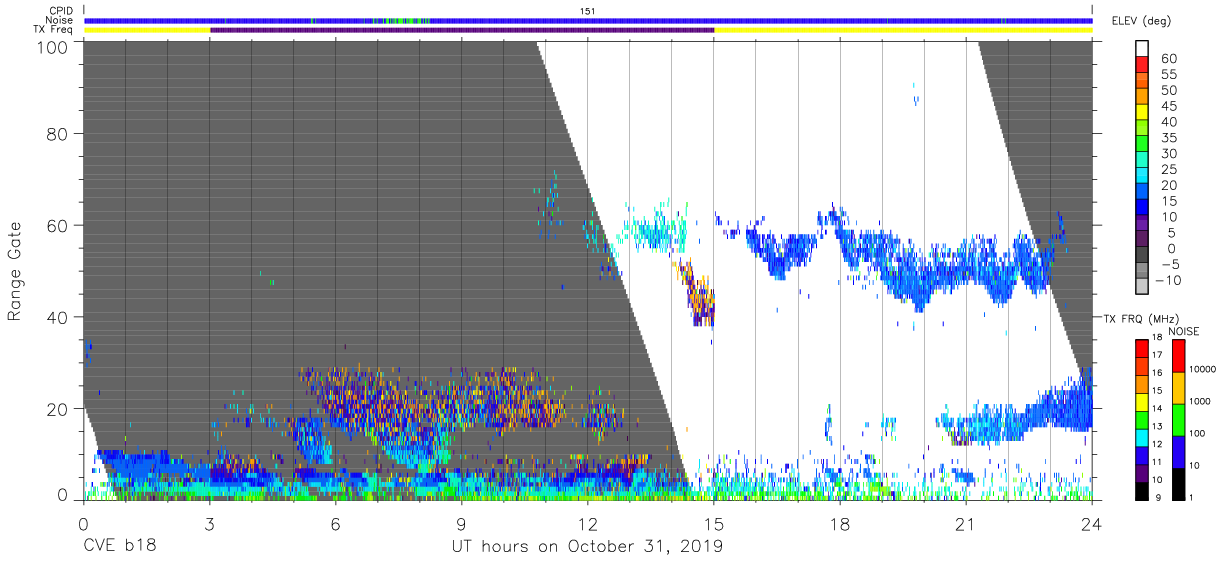Screen dimensions: 1228x567
Task: Pick the white top swatch on the ELEV colorbar
Action: pyautogui.click(x=1144, y=49)
